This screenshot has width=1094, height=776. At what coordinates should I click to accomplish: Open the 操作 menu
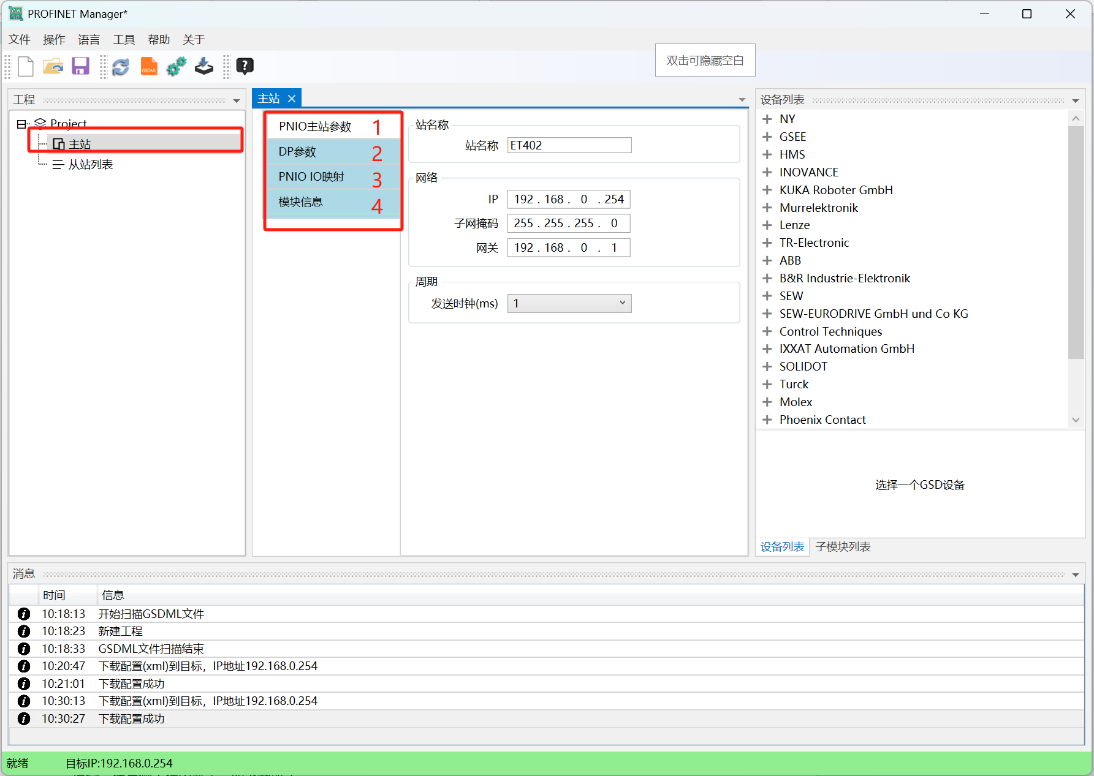tap(54, 40)
